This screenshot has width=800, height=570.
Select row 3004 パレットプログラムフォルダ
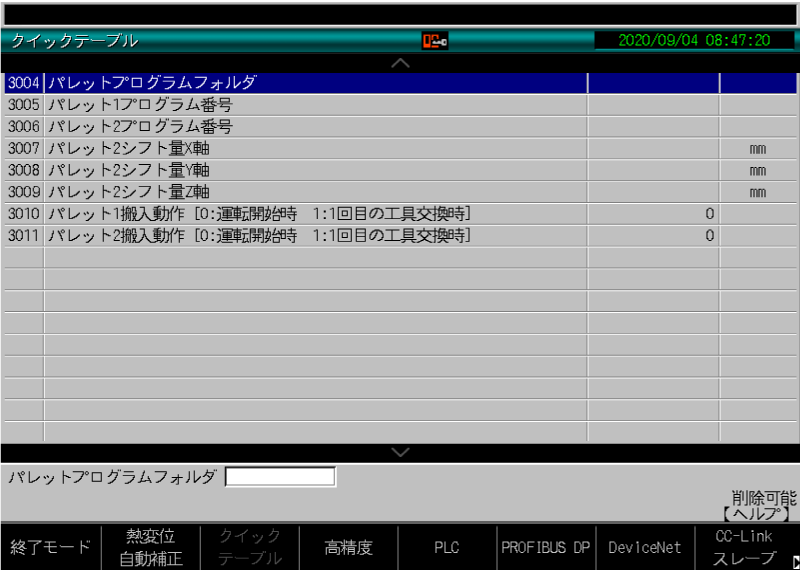point(401,83)
